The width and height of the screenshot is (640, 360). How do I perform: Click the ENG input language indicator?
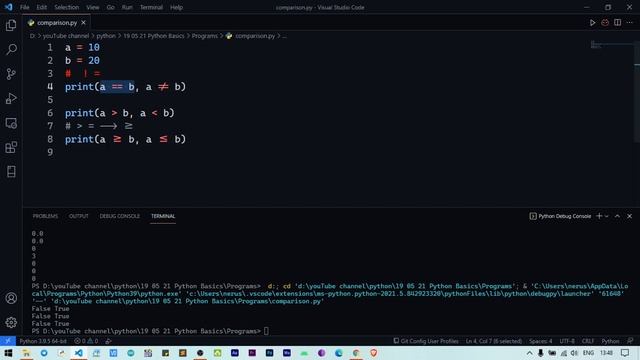tap(588, 353)
